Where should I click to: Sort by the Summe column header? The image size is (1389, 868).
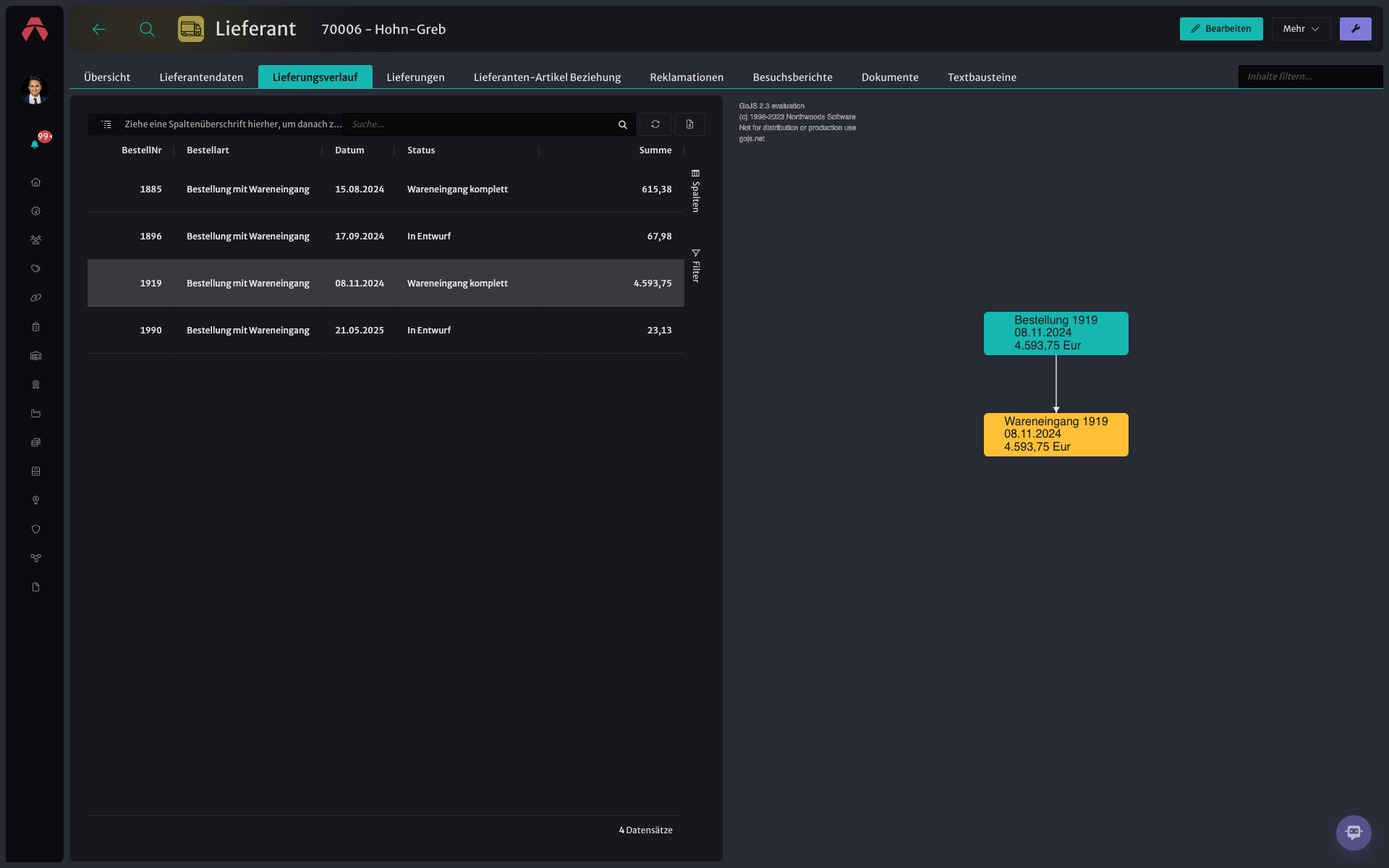coord(655,150)
